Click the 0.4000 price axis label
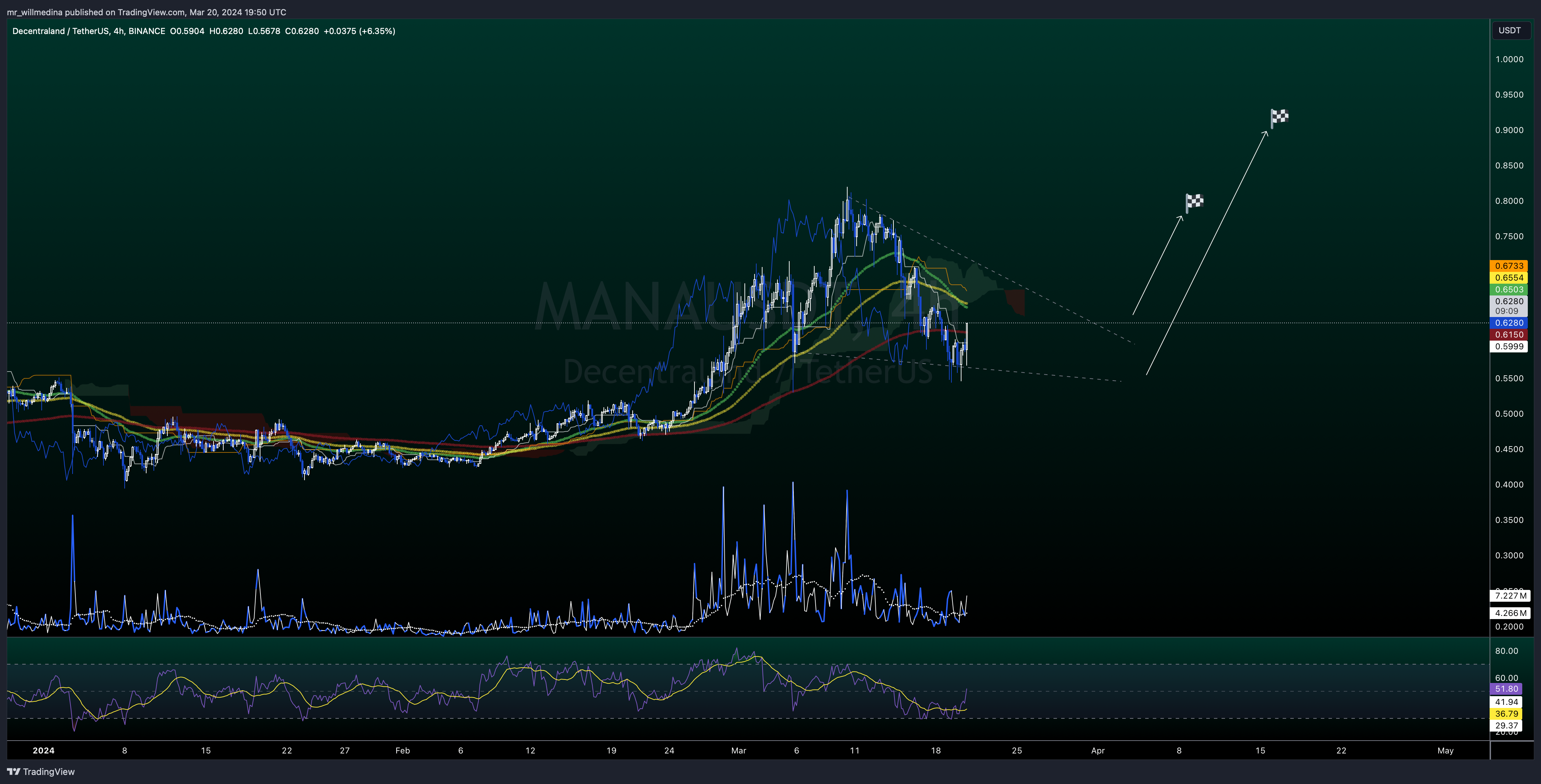Screen dimensions: 1541x784 click(1509, 485)
